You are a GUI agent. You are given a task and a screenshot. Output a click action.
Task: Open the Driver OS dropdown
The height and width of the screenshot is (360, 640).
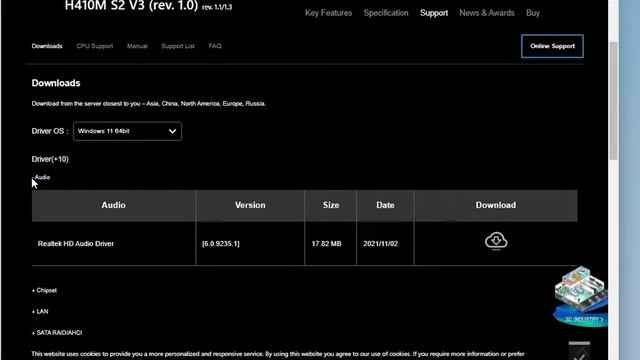[x=127, y=131]
